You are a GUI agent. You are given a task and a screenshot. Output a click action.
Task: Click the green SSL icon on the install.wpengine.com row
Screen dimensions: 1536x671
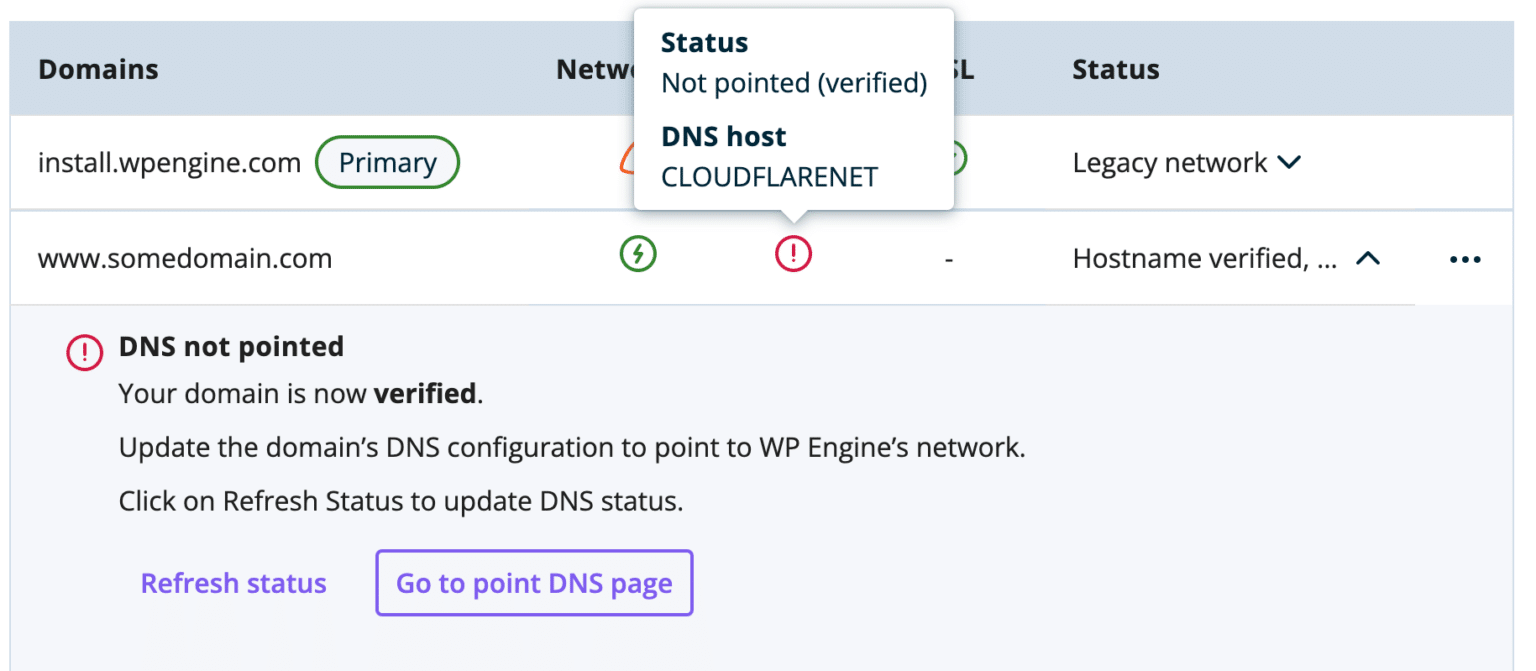pos(950,158)
